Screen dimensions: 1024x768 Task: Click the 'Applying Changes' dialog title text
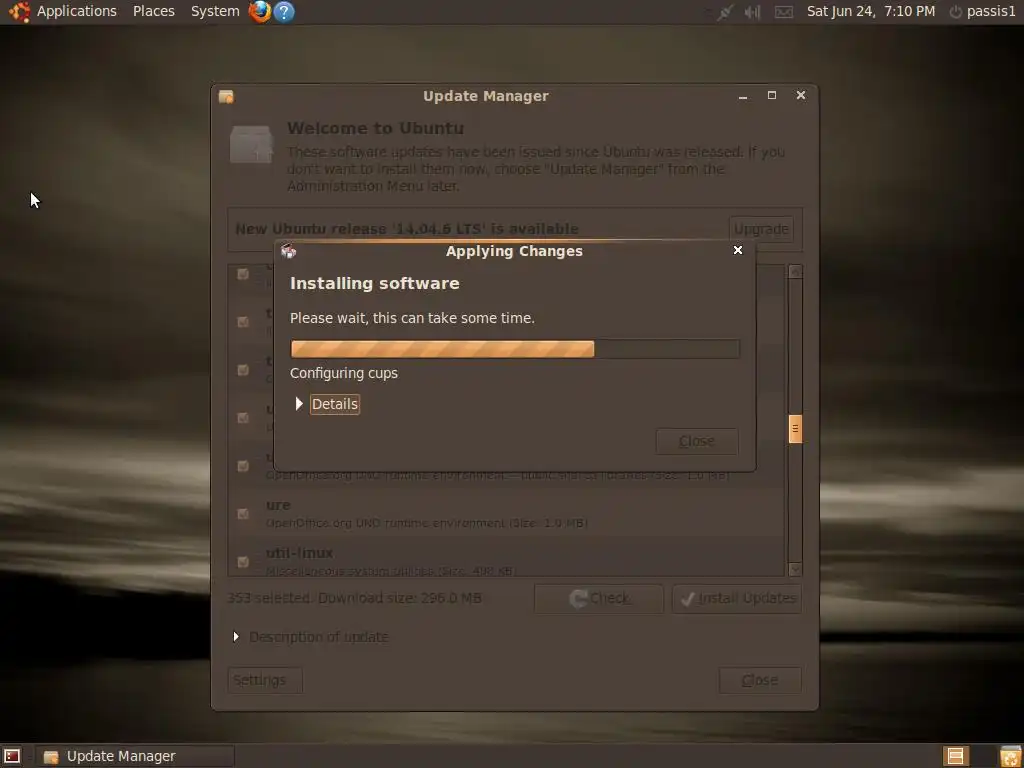[514, 251]
